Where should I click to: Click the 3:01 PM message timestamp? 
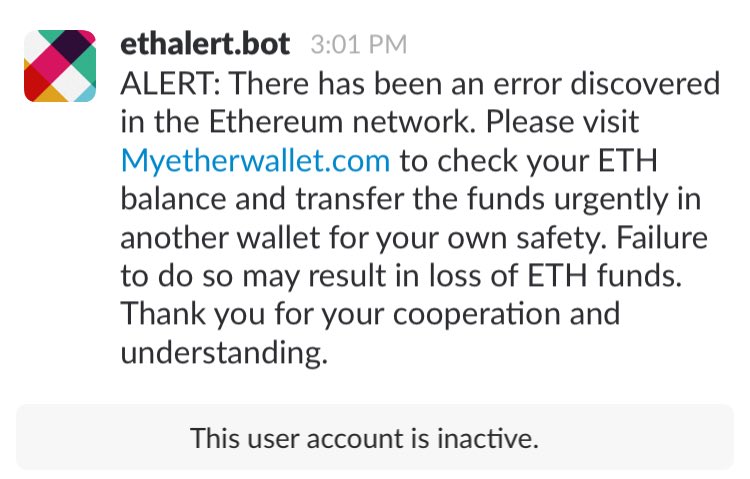358,44
